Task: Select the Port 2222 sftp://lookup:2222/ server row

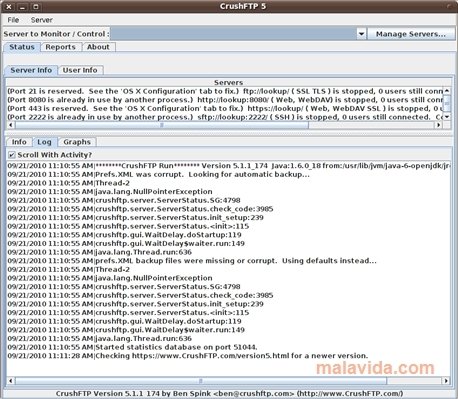Action: [225, 117]
